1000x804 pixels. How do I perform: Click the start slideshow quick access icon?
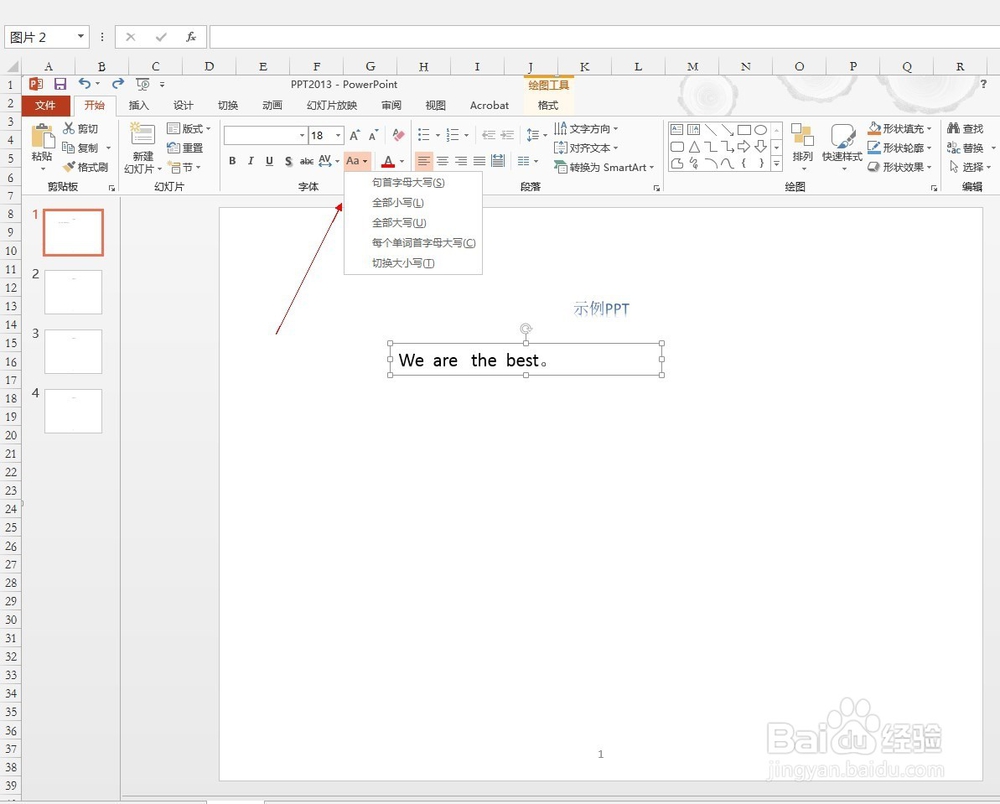point(142,84)
